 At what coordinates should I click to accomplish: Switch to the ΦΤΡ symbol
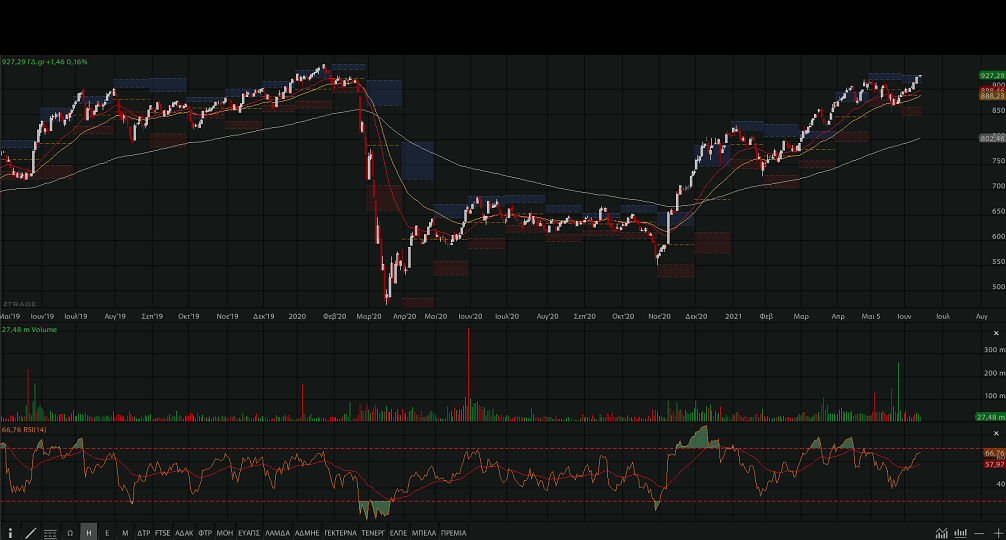coord(205,533)
